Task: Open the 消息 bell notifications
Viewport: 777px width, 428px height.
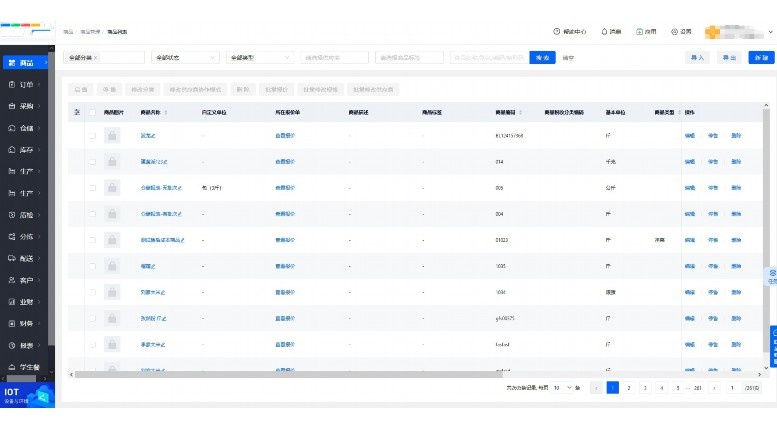Action: pyautogui.click(x=604, y=31)
